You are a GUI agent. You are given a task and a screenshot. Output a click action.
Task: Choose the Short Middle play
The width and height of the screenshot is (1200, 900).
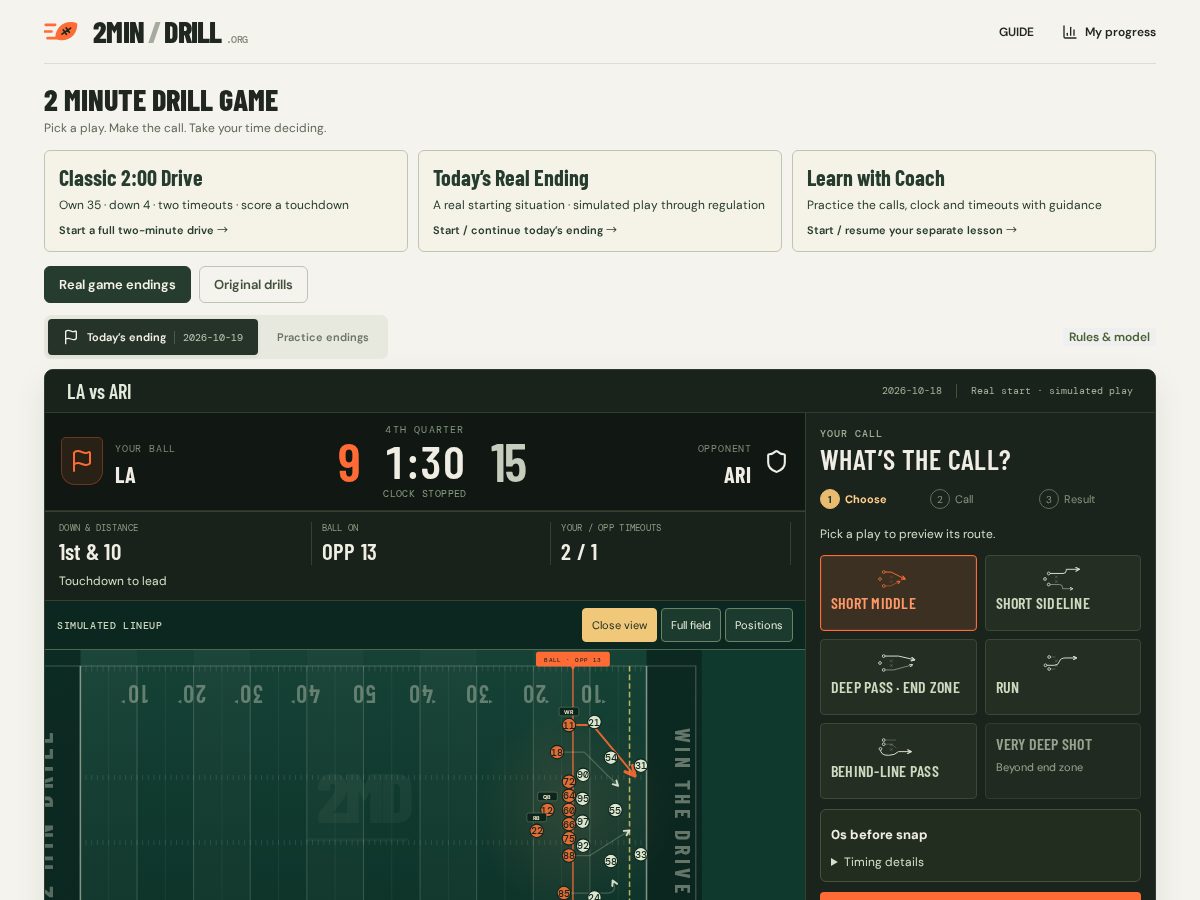coord(898,593)
